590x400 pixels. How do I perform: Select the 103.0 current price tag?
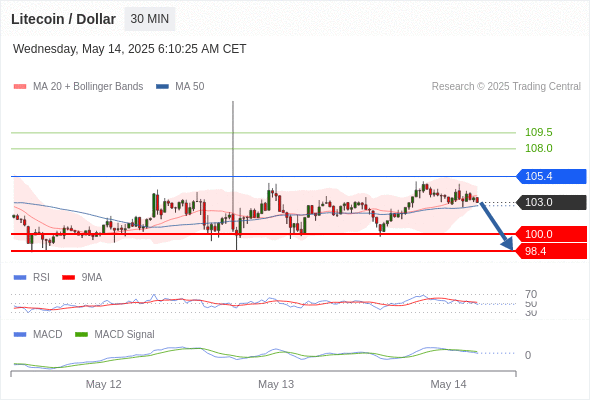[x=551, y=202]
